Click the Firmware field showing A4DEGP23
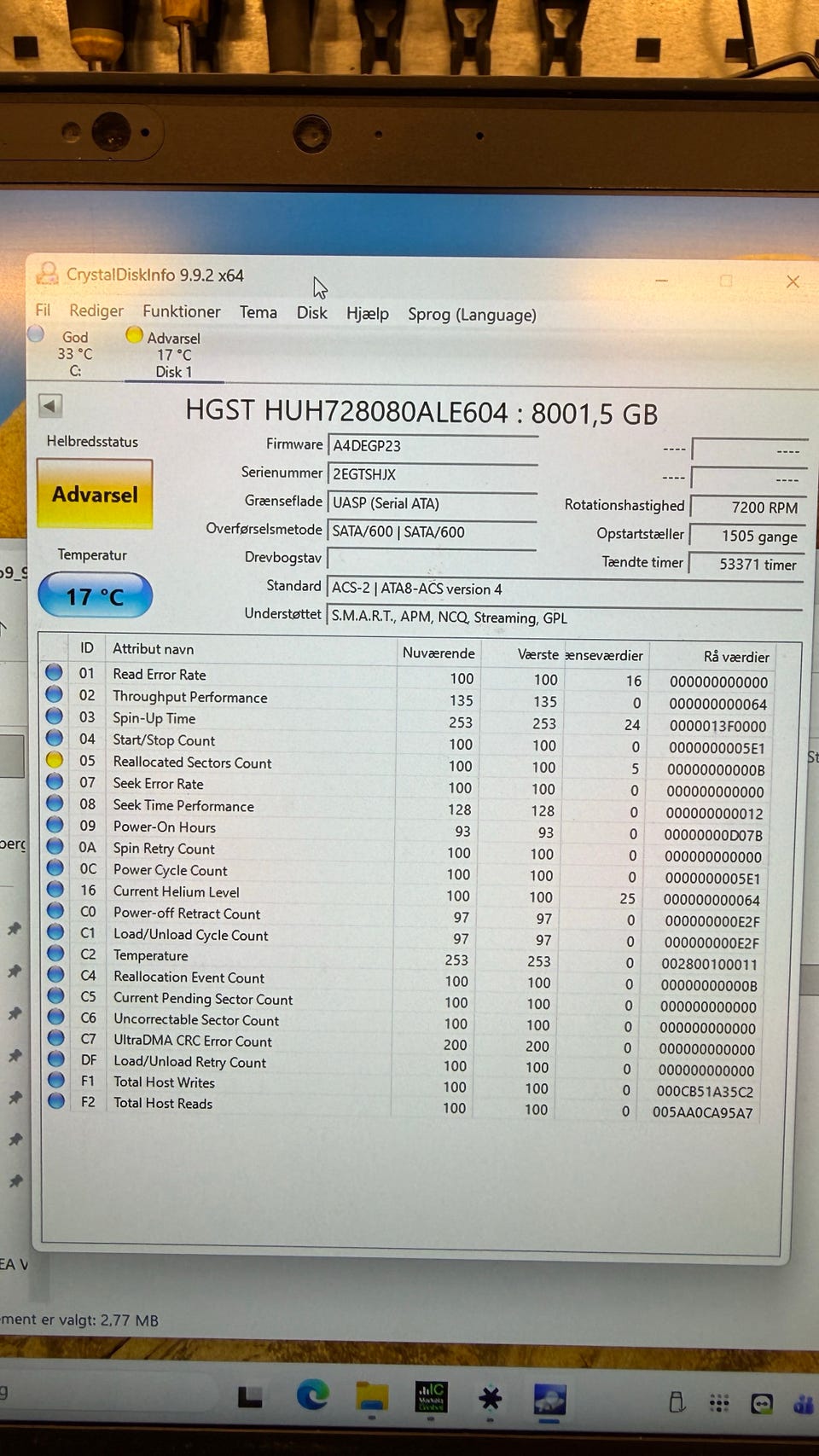 pos(433,445)
